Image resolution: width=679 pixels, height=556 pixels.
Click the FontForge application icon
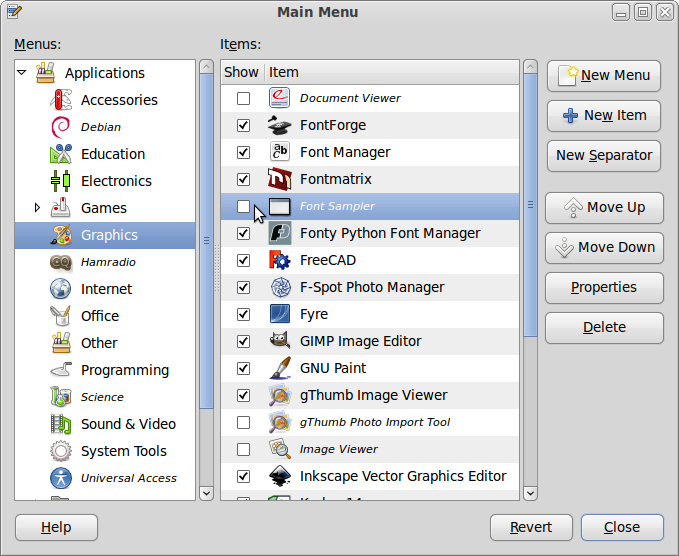pos(280,125)
